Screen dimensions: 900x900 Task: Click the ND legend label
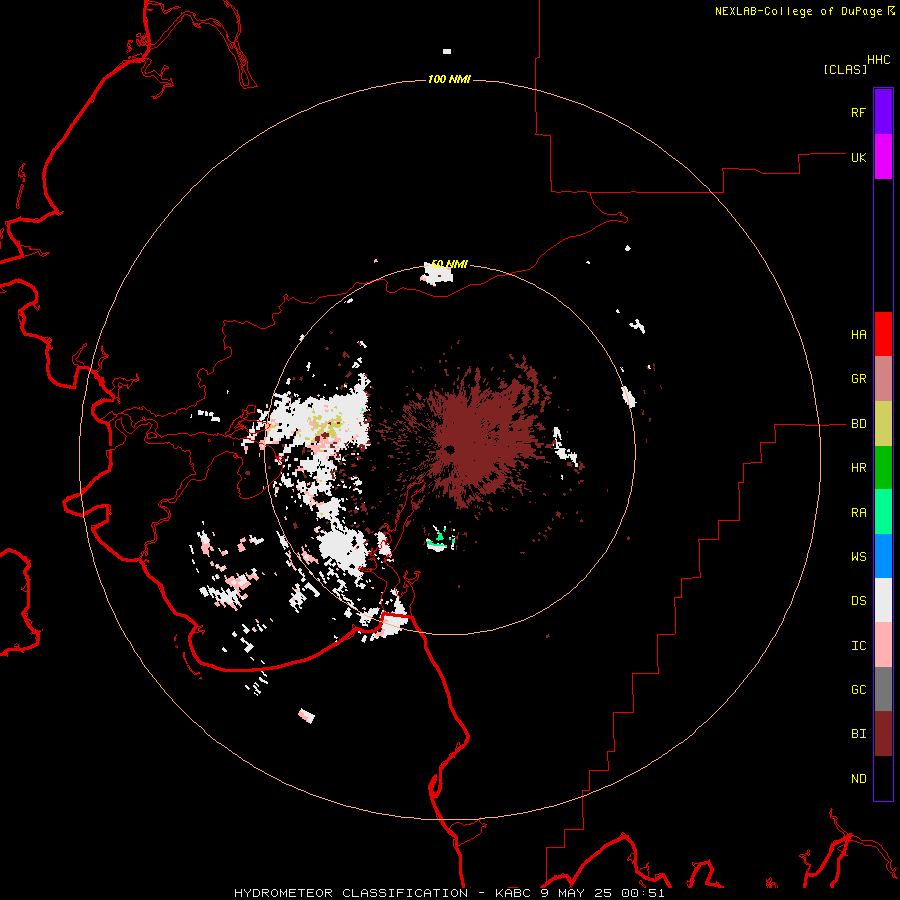tap(858, 779)
